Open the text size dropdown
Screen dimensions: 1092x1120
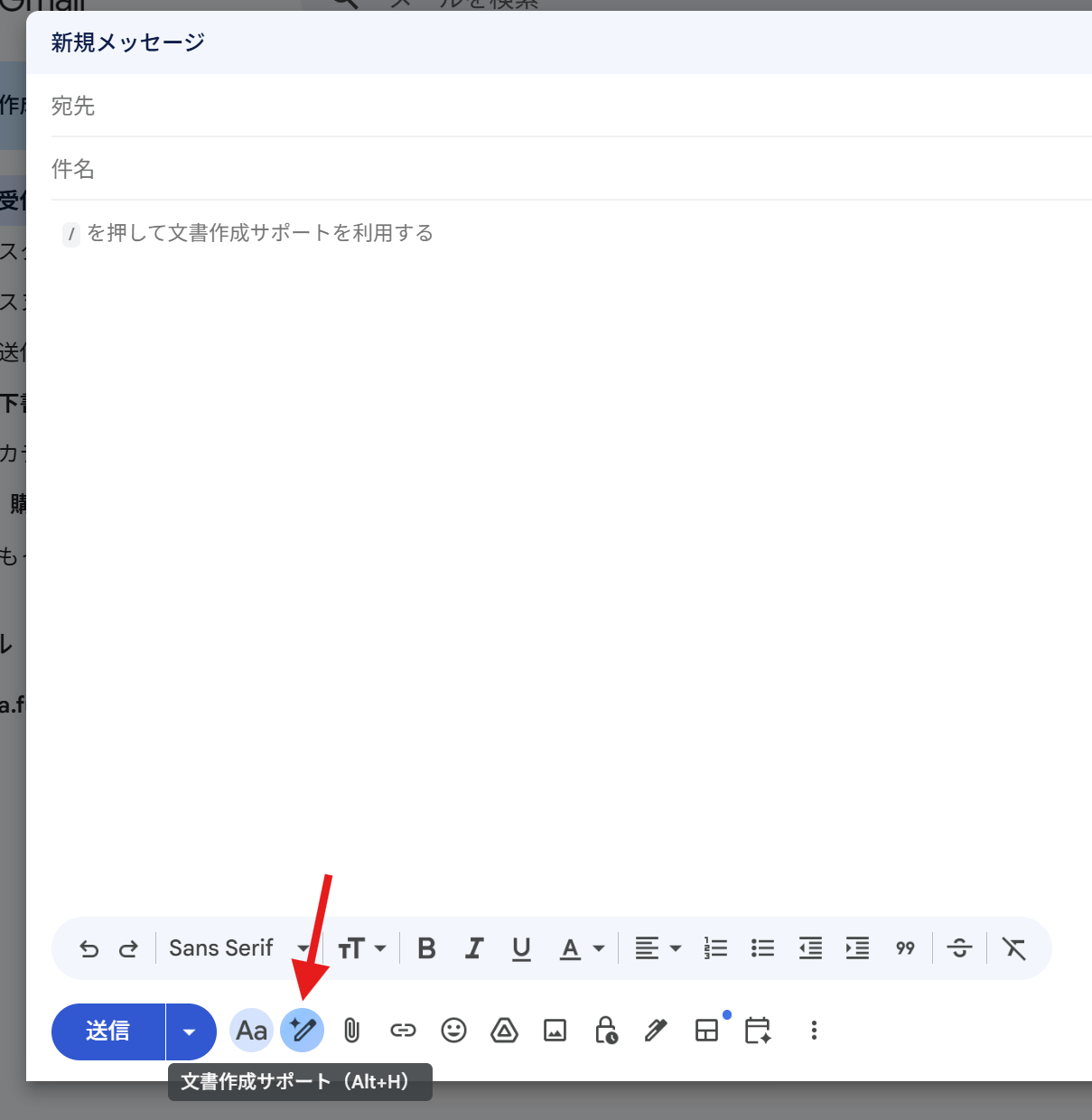click(361, 948)
